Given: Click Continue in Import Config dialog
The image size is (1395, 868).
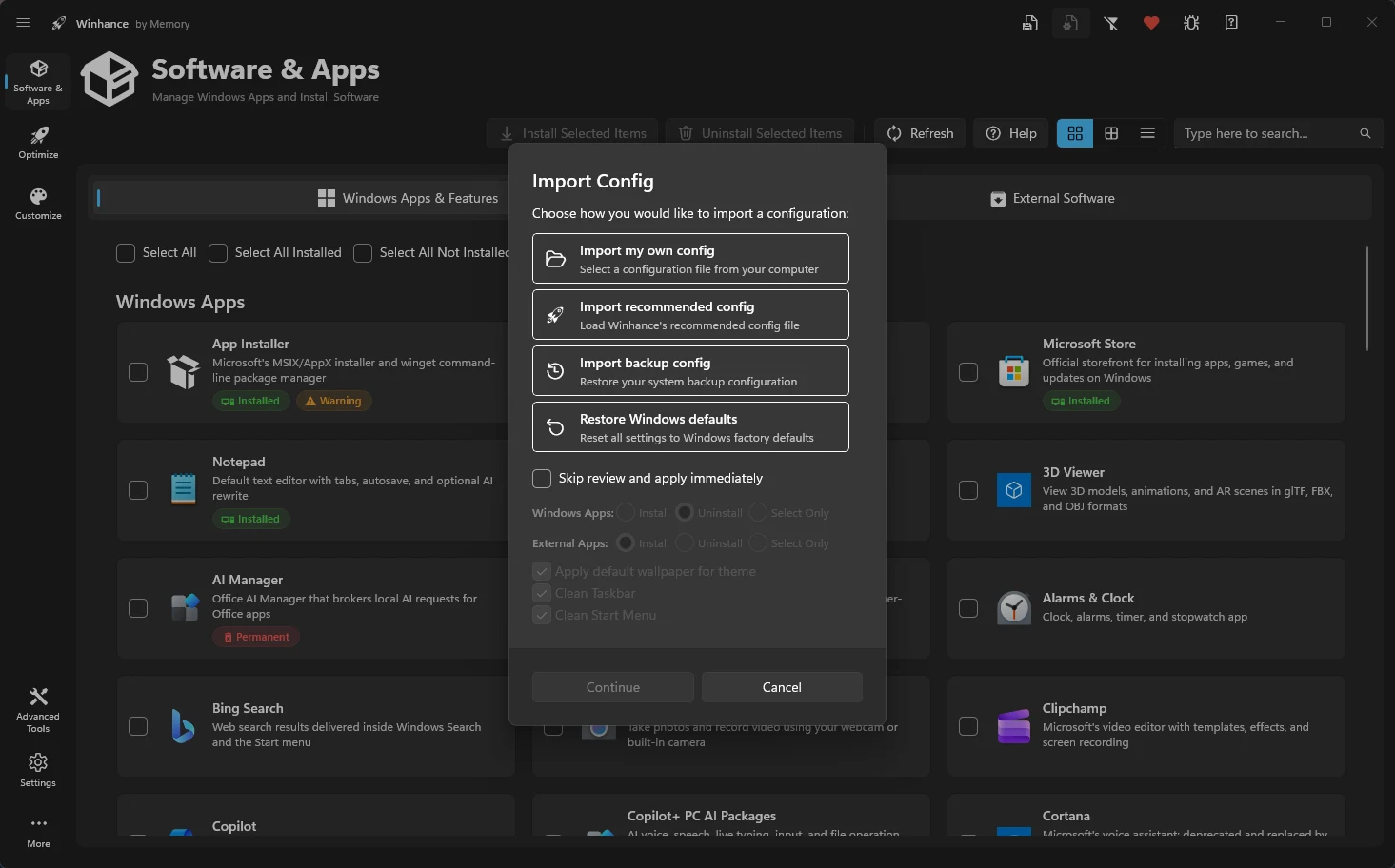Looking at the screenshot, I should (x=613, y=687).
